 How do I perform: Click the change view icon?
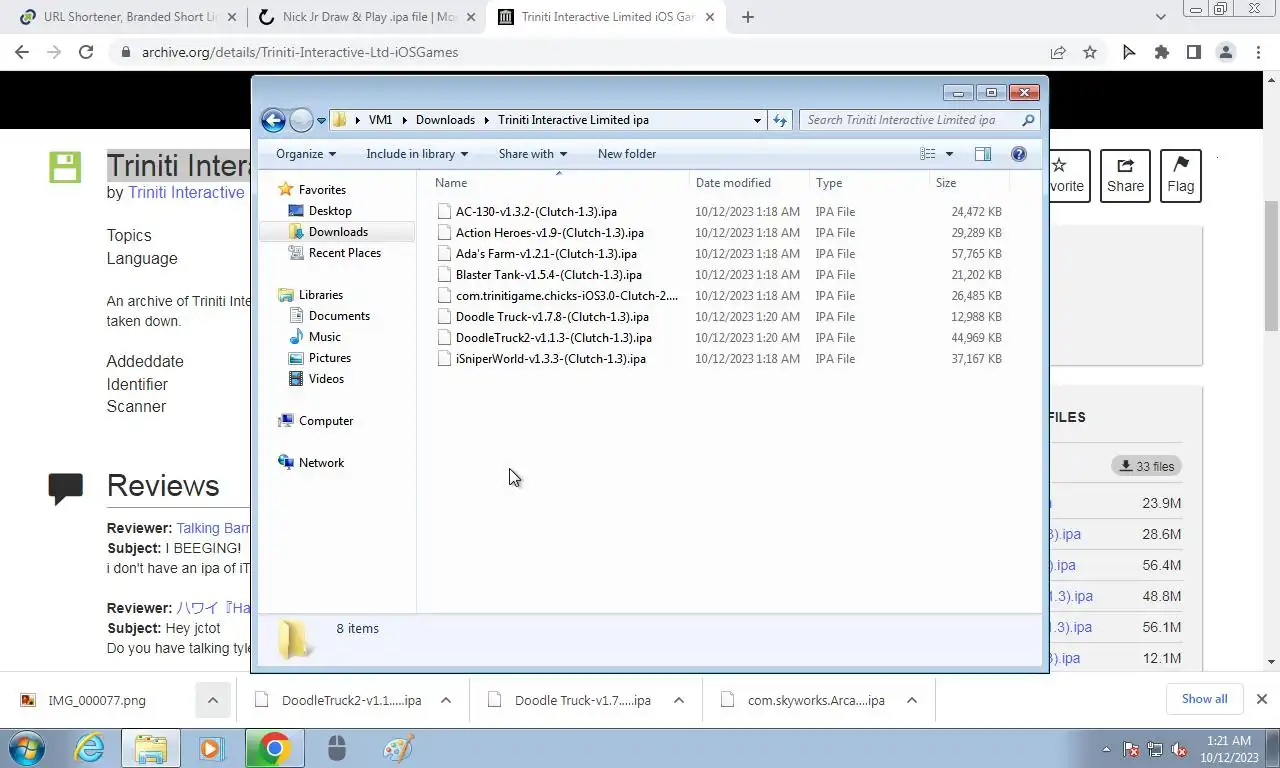[928, 154]
